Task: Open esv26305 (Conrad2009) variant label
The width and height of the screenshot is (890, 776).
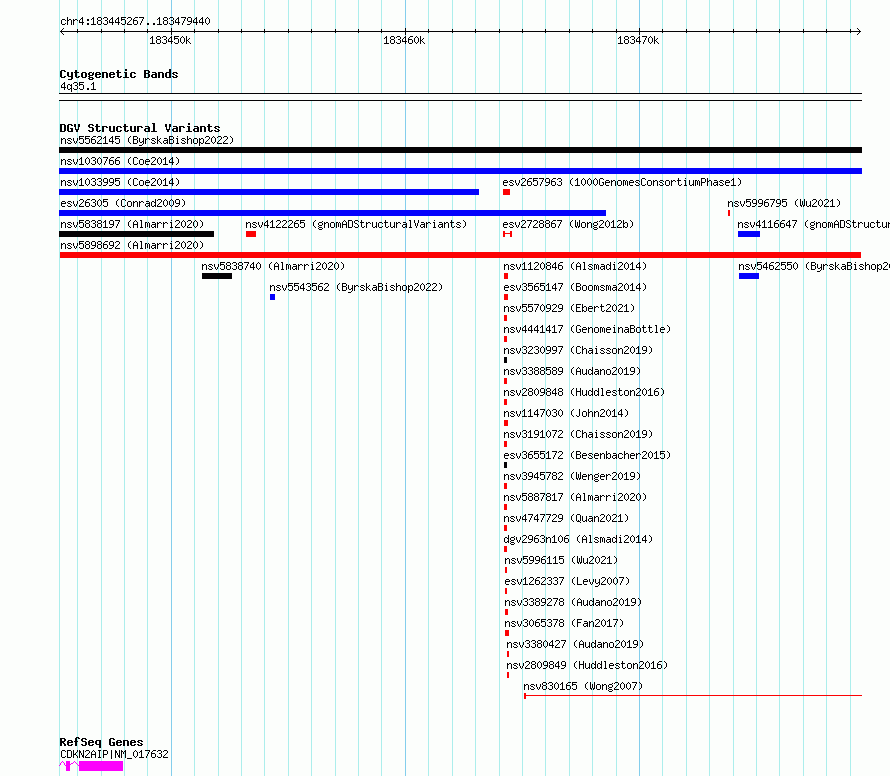Action: (x=123, y=203)
